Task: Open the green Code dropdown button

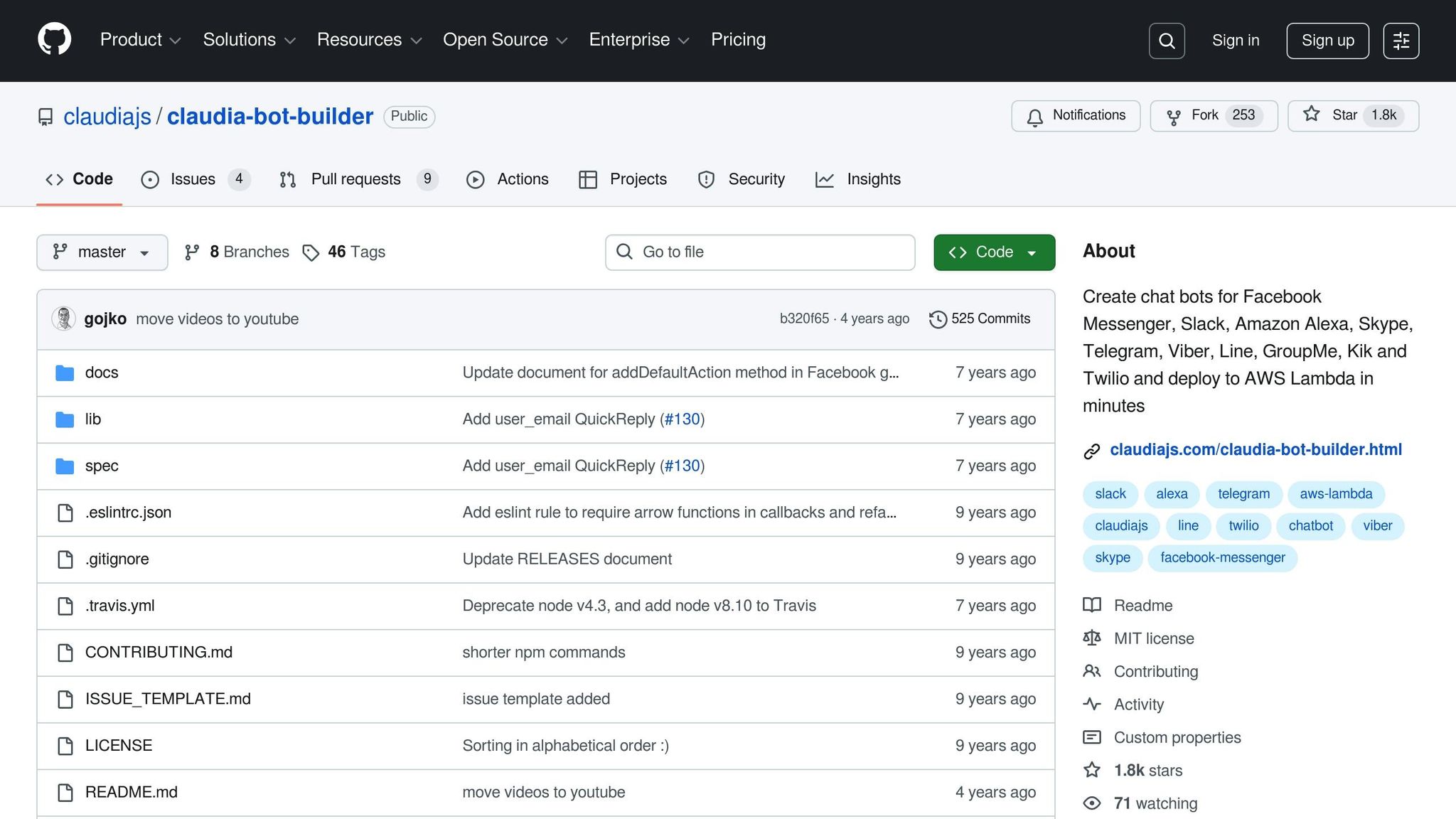Action: tap(994, 252)
